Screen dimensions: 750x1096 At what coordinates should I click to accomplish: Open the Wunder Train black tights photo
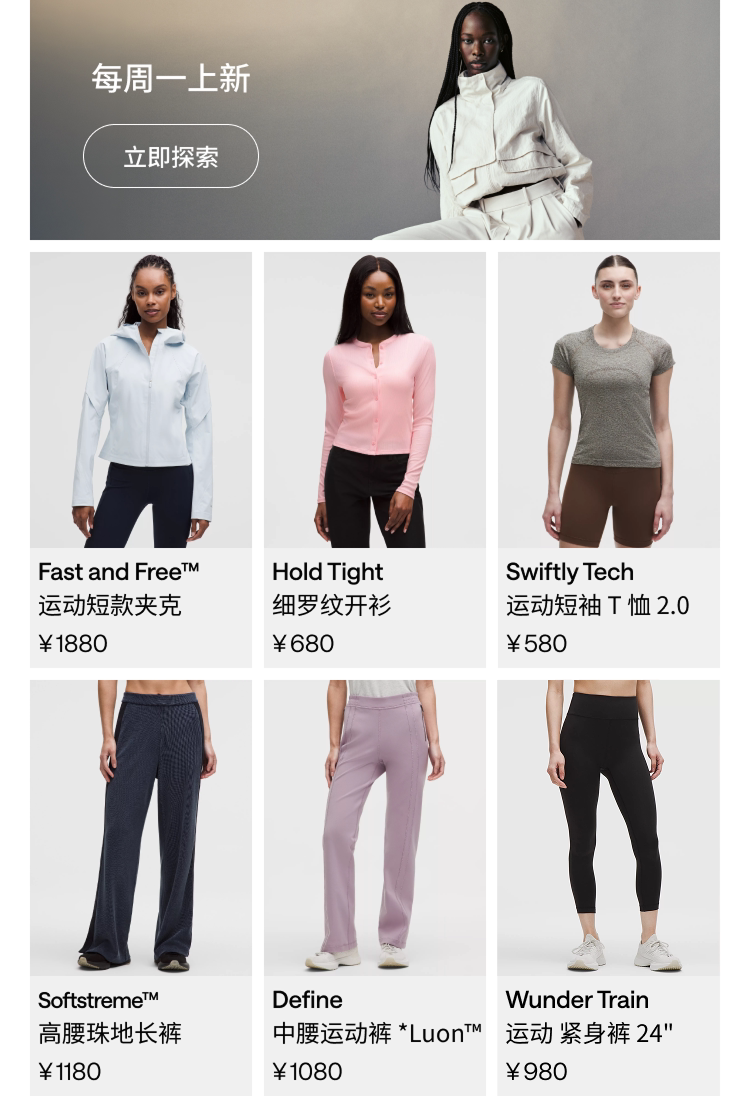(x=609, y=828)
